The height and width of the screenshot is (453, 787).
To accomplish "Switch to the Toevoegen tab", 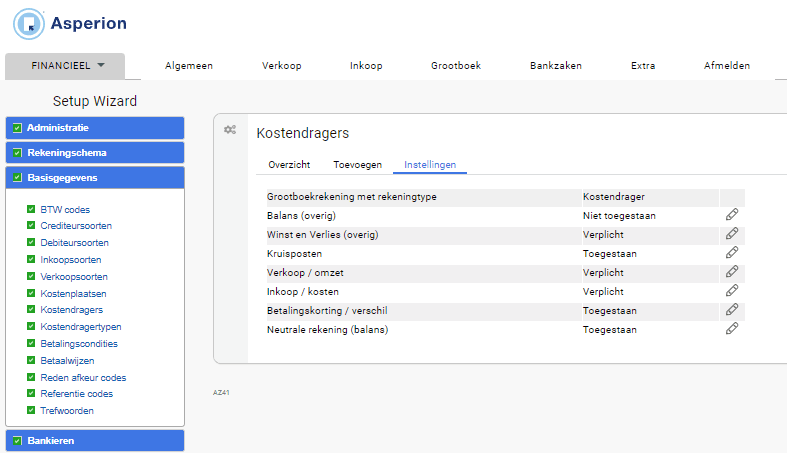I will 357,165.
